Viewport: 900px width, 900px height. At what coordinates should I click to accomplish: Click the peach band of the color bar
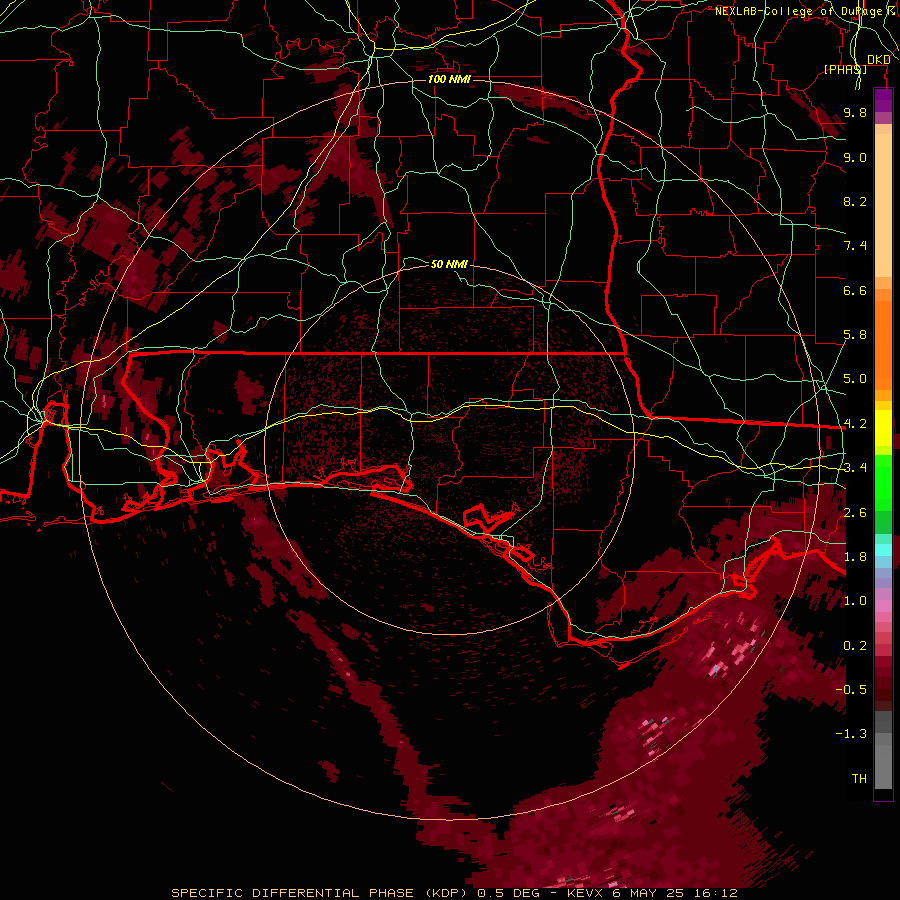coord(883,201)
